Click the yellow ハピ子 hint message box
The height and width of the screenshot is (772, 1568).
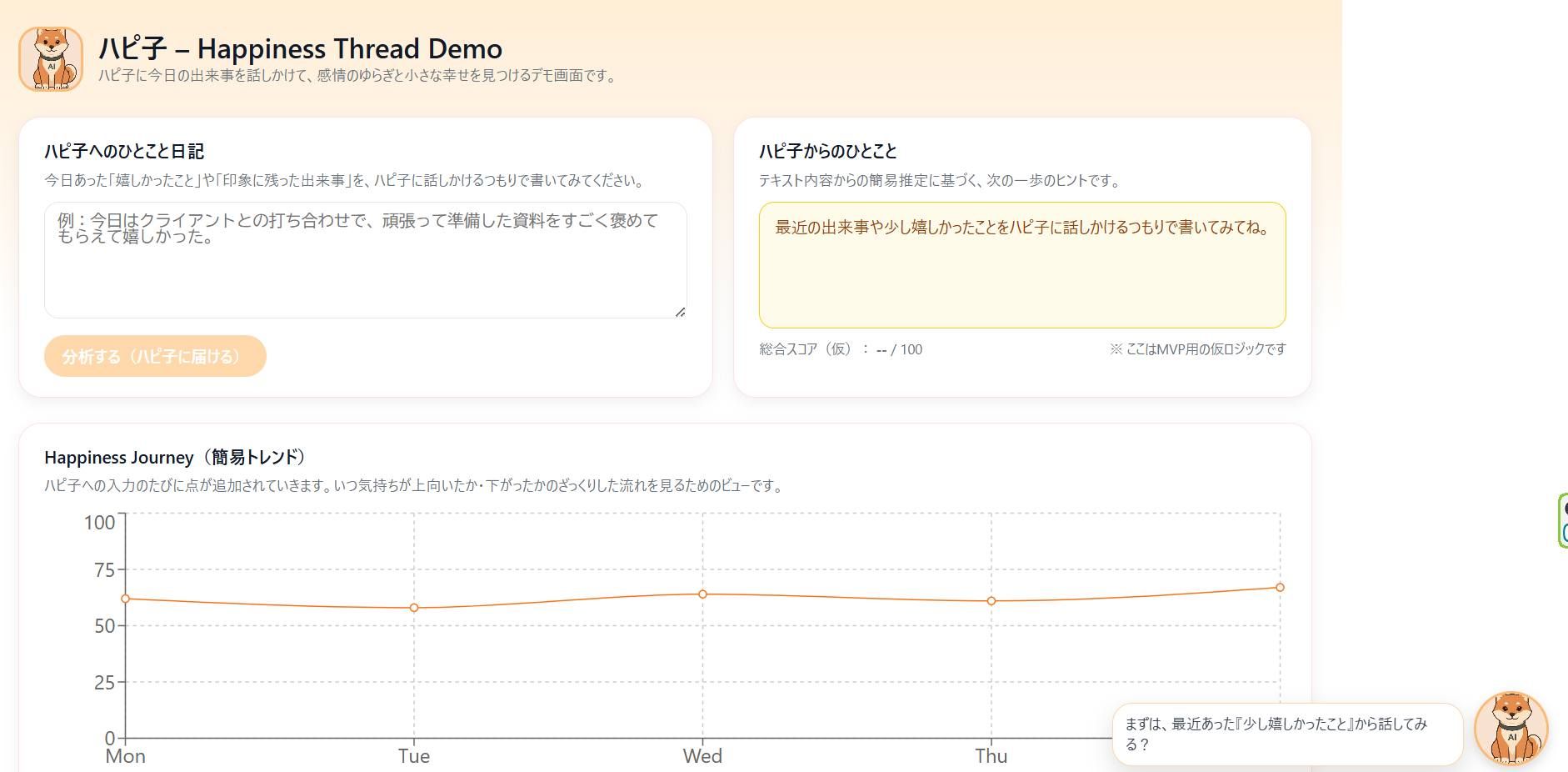(x=1021, y=265)
